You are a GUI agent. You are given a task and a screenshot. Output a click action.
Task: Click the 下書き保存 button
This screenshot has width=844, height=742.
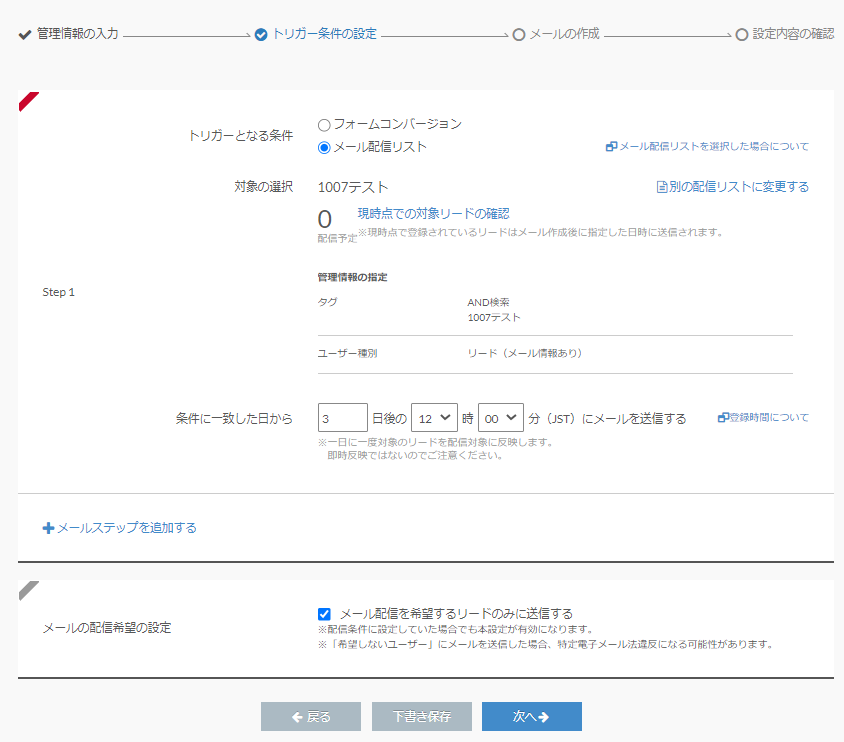tap(421, 717)
